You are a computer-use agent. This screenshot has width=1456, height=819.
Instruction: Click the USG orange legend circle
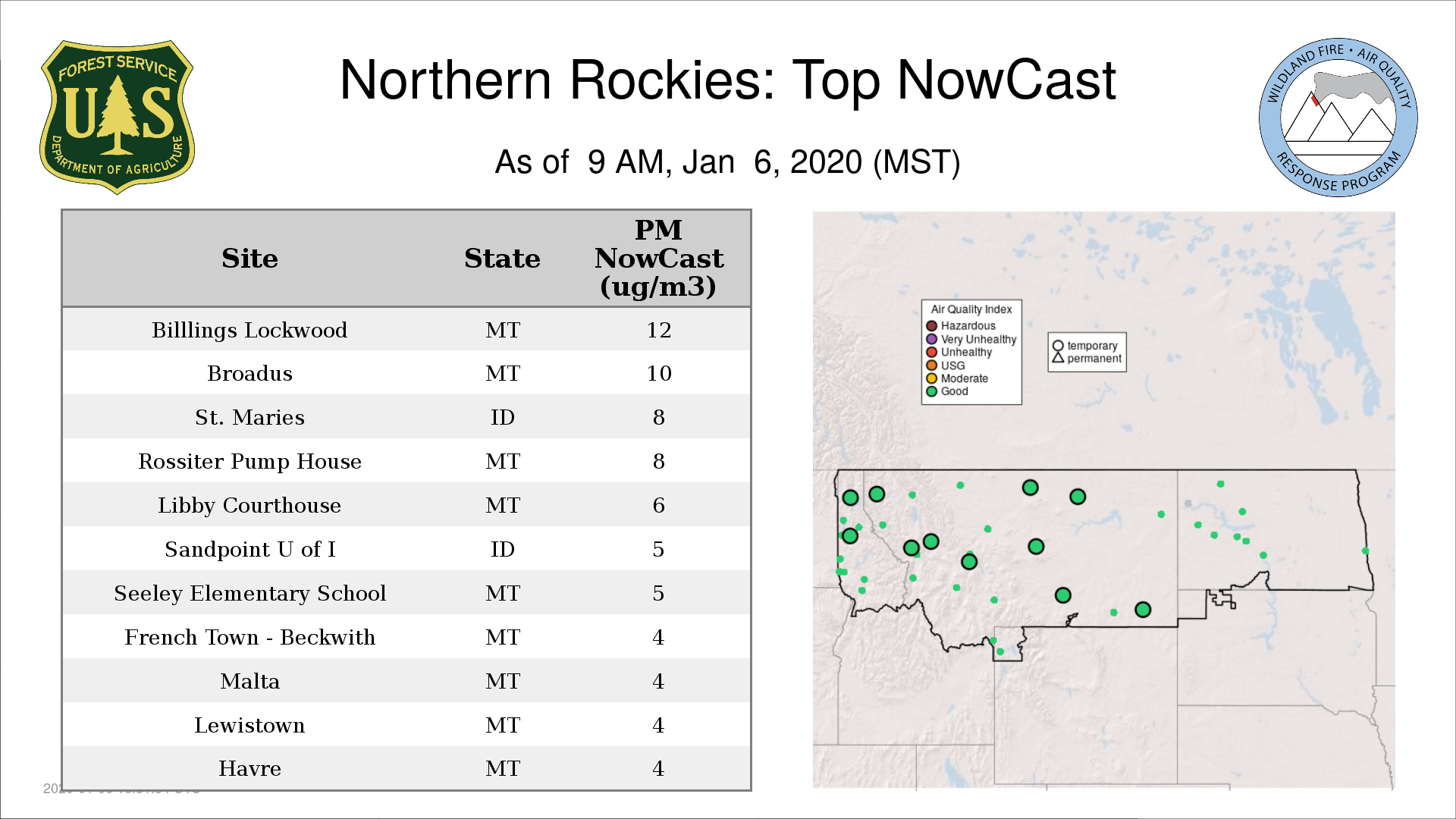(931, 366)
